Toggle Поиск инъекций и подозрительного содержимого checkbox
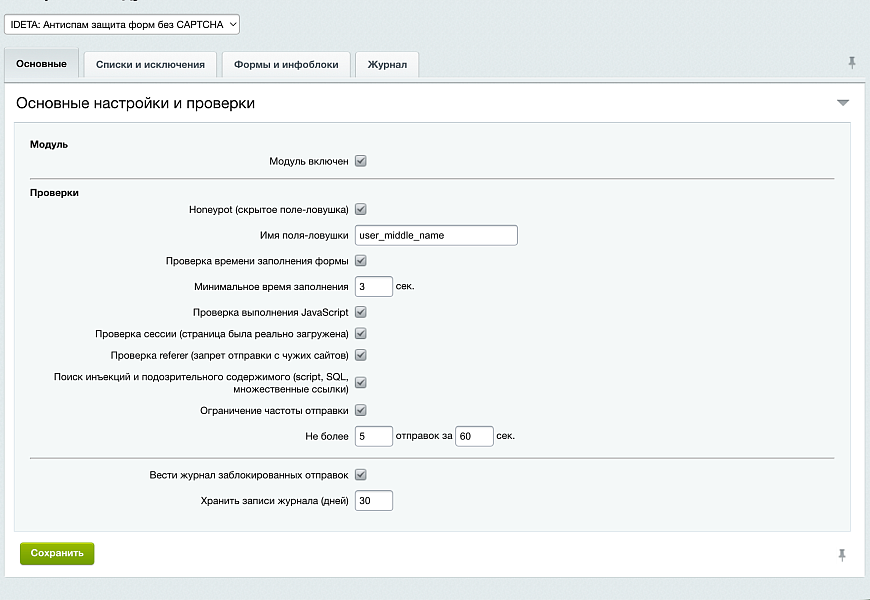The image size is (870, 600). click(361, 382)
